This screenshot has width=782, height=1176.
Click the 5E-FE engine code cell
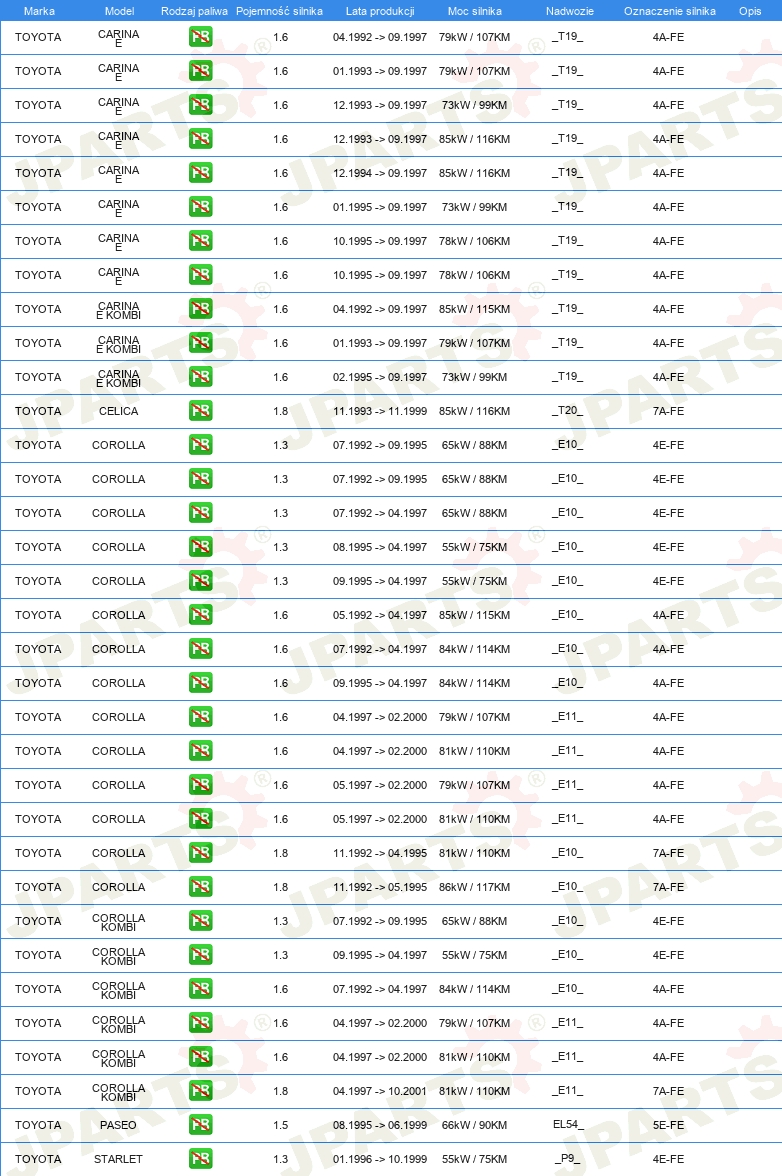pyautogui.click(x=668, y=1125)
